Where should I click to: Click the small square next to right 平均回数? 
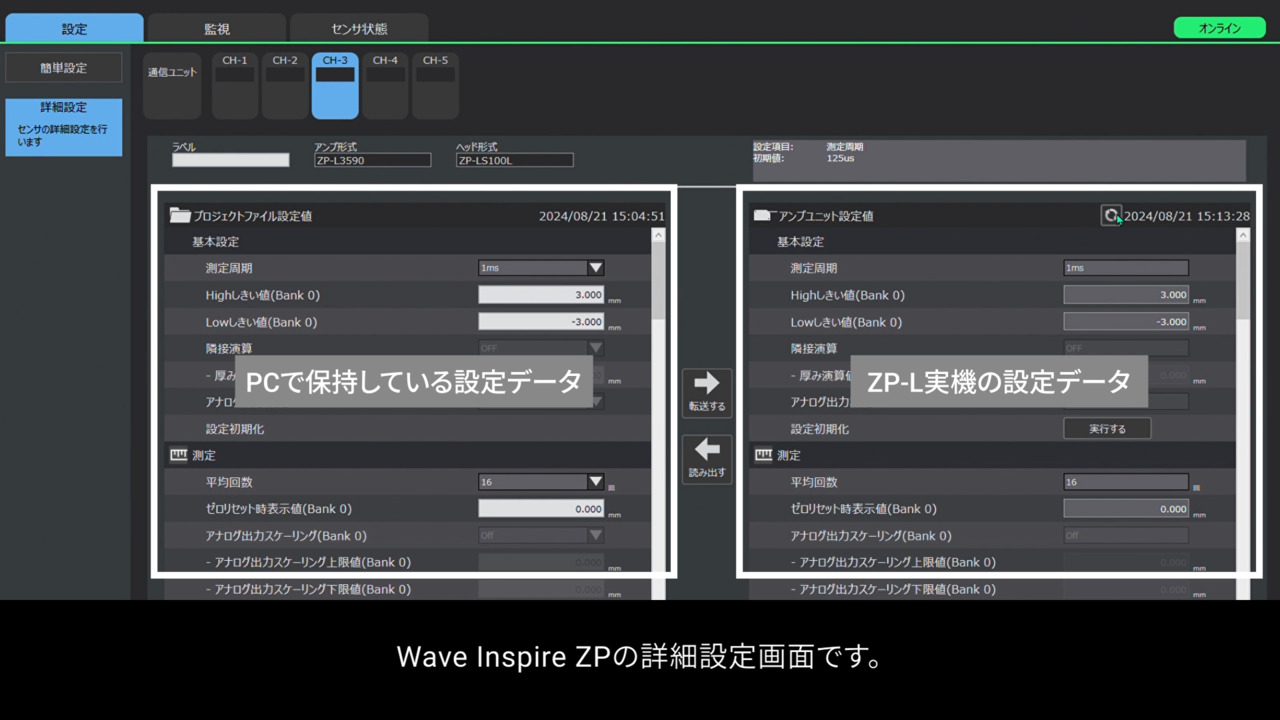1196,488
